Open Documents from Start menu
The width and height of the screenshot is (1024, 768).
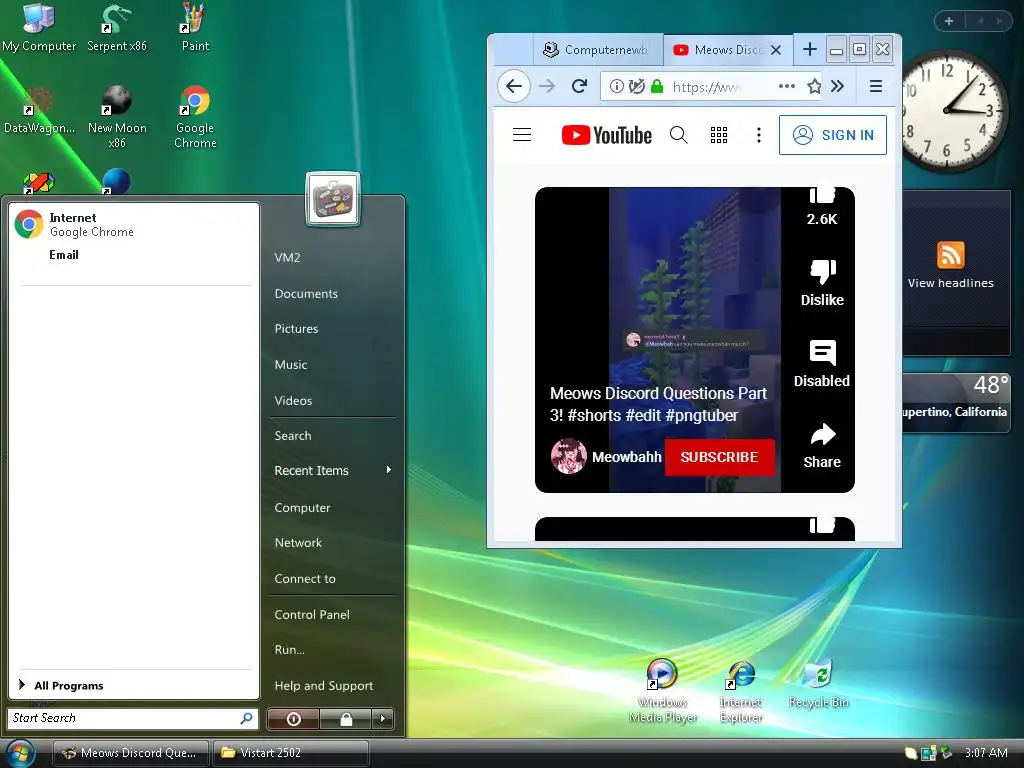click(306, 294)
